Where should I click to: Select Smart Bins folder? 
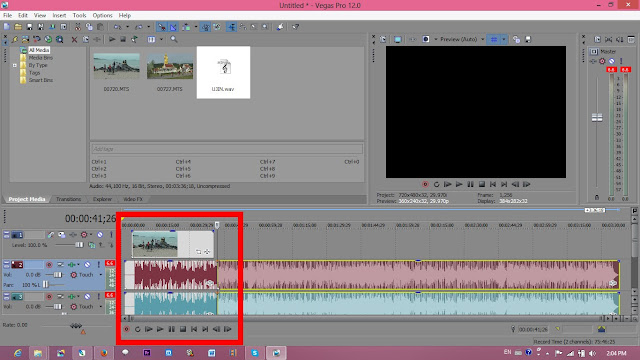point(41,80)
